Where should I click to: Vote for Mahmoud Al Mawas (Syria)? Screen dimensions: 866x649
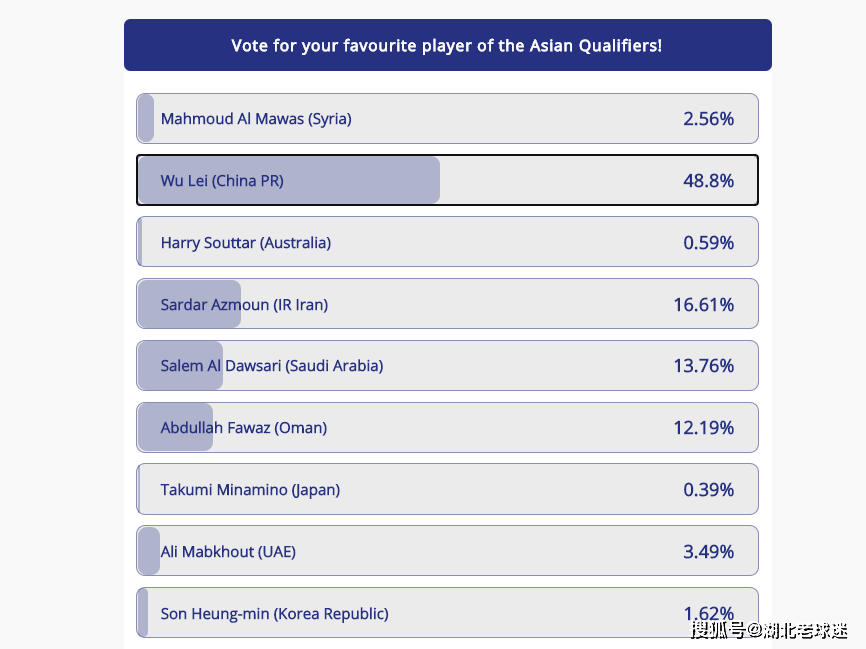coord(447,118)
